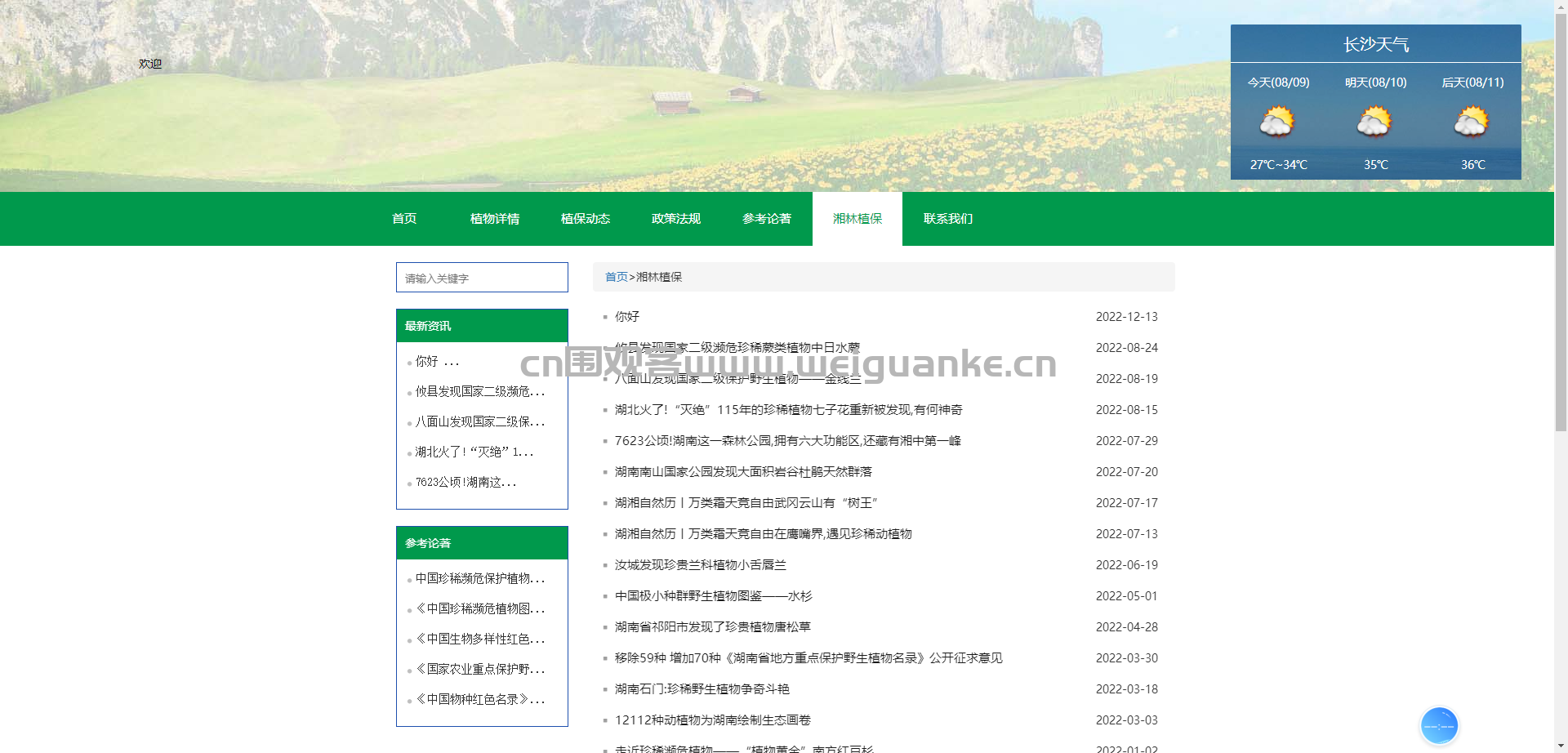The height and width of the screenshot is (753, 1568).
Task: Open the 联系我们 page
Action: [x=948, y=219]
